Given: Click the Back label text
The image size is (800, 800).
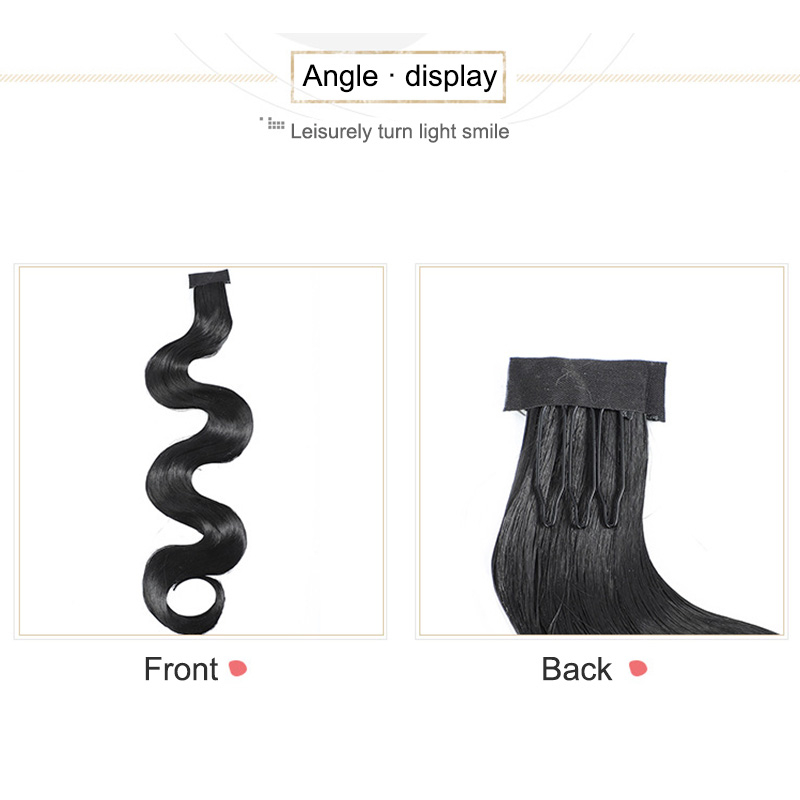Looking at the screenshot, I should pyautogui.click(x=577, y=669).
